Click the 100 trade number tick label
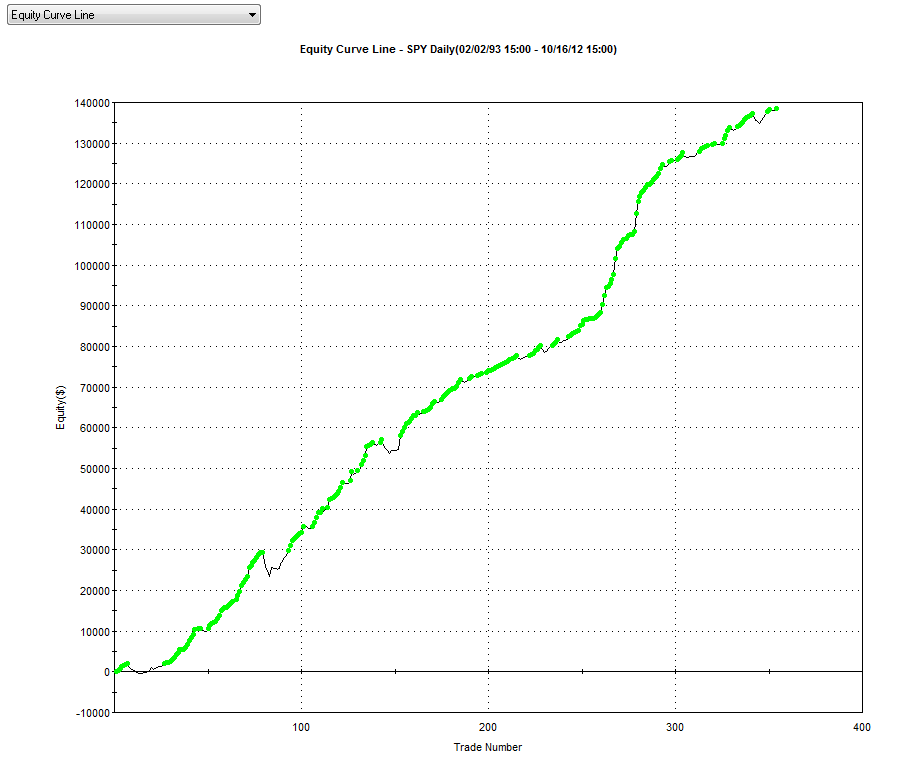 [x=301, y=728]
